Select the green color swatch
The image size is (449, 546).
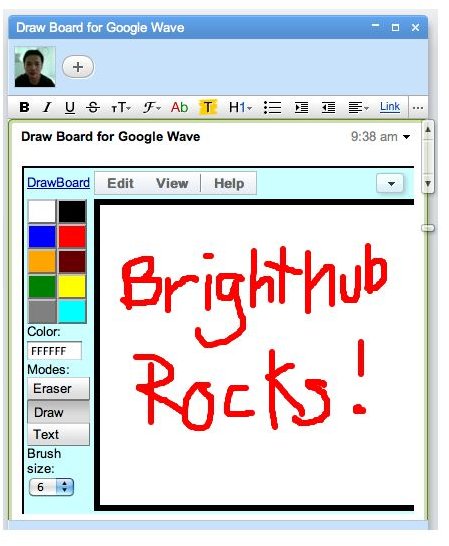[42, 287]
